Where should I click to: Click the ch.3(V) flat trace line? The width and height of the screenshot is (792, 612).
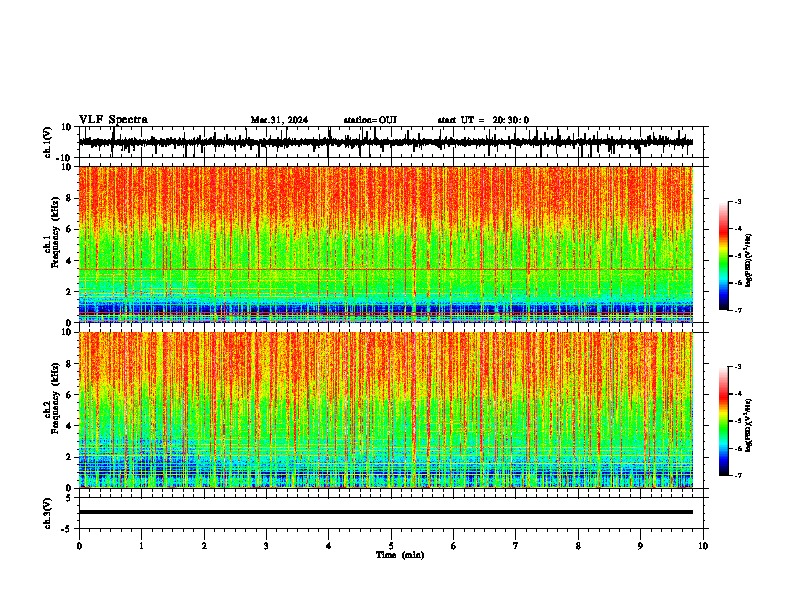coord(386,512)
